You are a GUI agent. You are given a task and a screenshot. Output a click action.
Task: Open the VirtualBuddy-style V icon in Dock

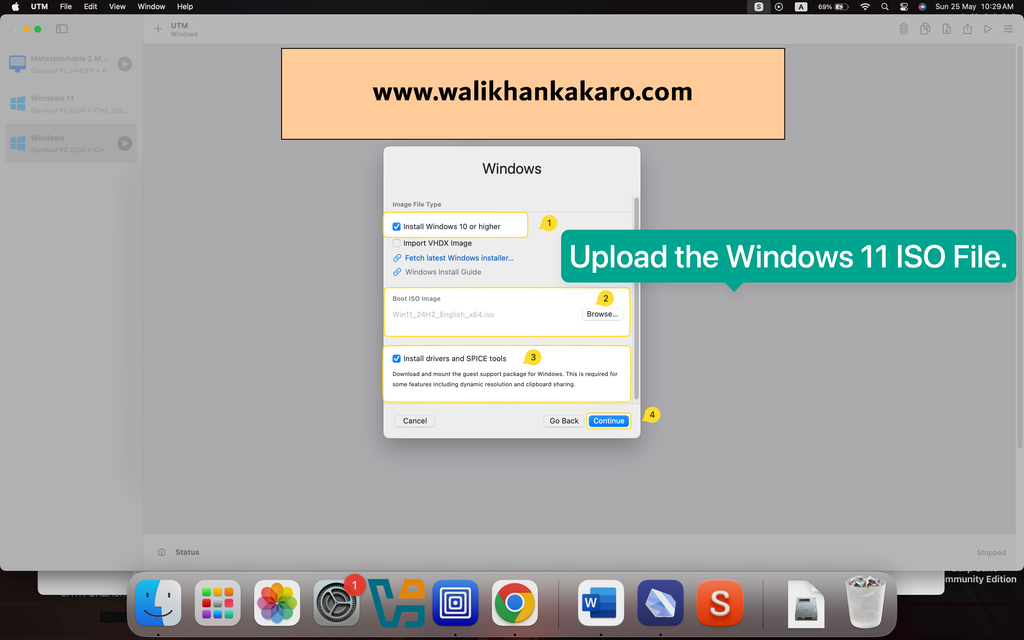point(396,603)
